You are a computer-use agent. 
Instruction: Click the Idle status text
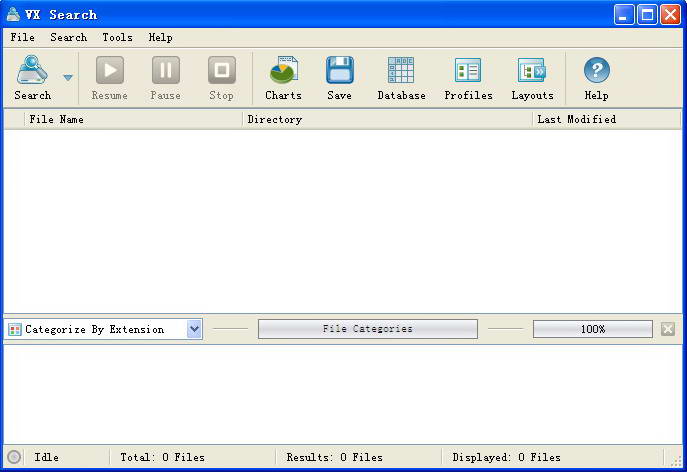(46, 457)
